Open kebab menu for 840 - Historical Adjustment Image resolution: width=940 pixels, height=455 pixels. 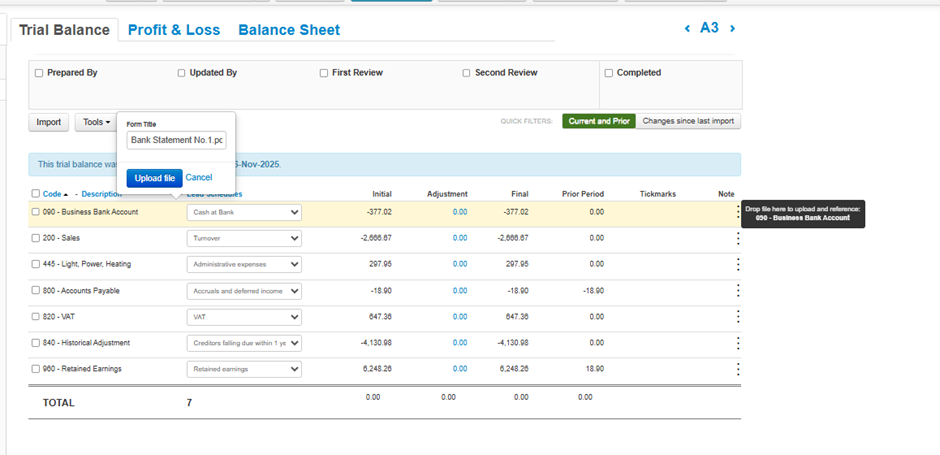coord(738,343)
